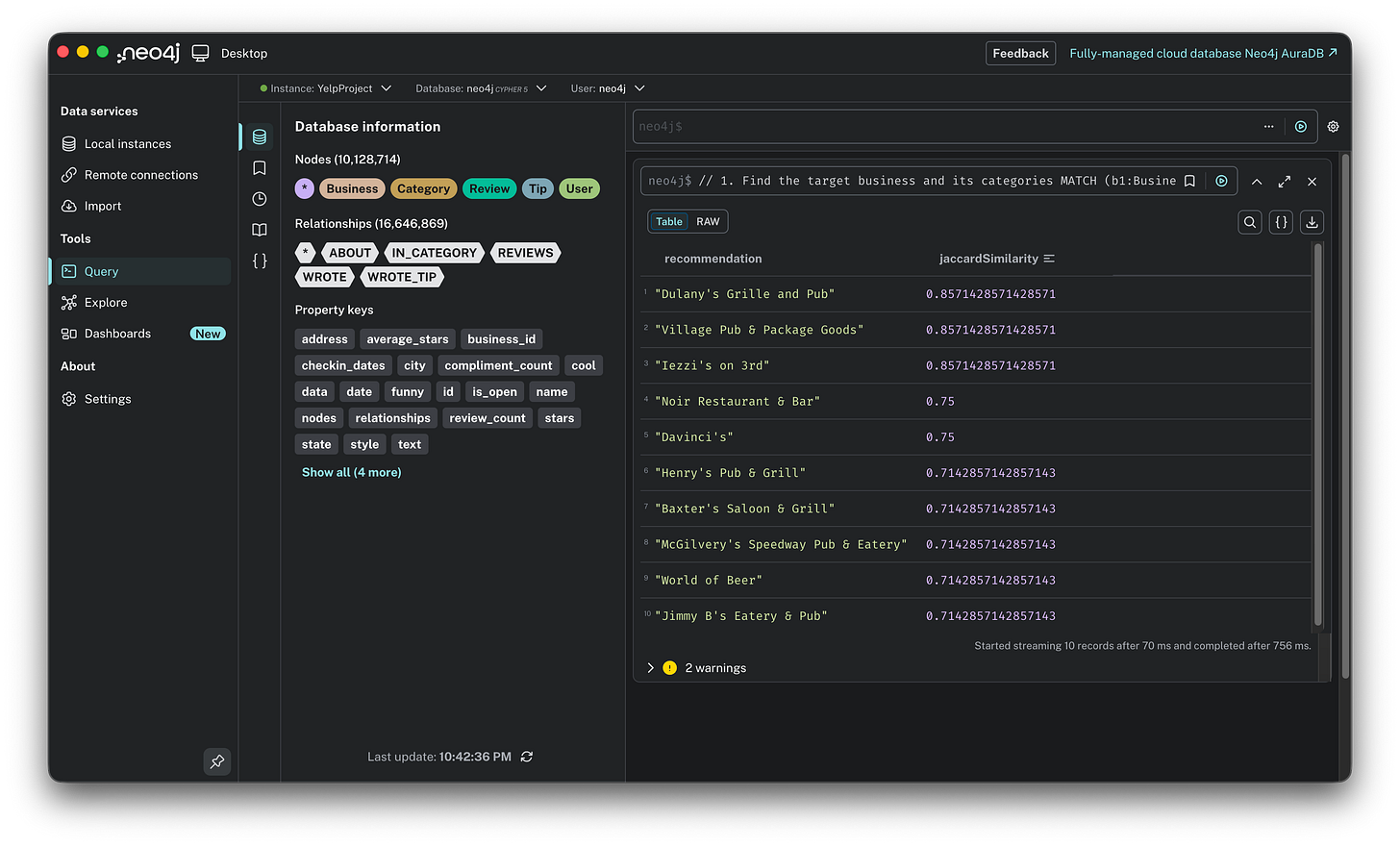Screen dimensions: 1400x846
Task: Click the Settings gear icon in sidebar
Action: tap(69, 399)
